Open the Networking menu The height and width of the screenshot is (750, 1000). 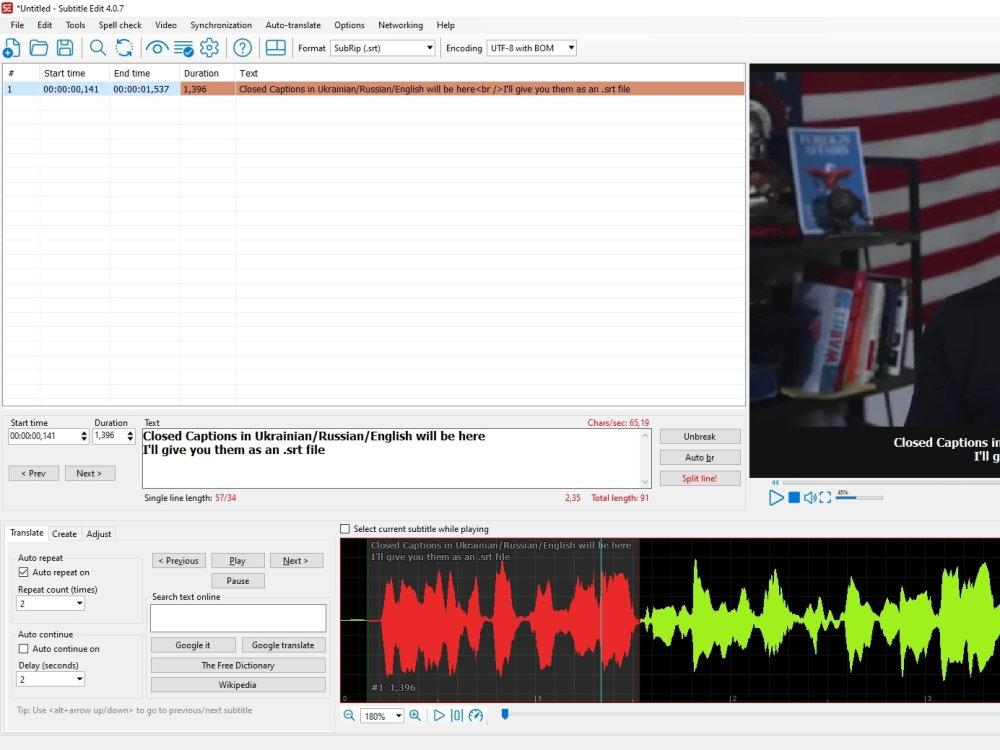(401, 25)
